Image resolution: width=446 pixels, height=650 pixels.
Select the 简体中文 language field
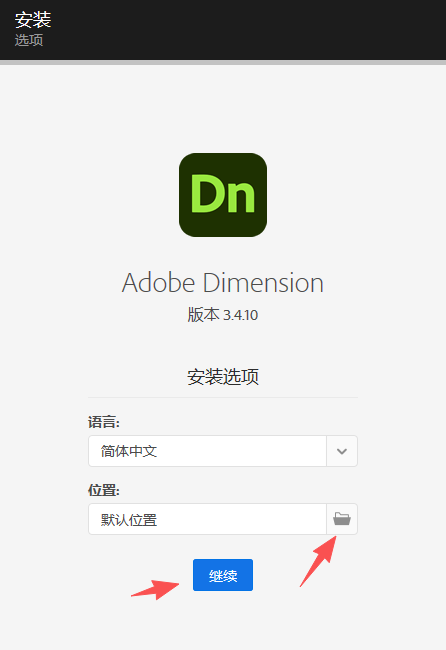(x=208, y=451)
